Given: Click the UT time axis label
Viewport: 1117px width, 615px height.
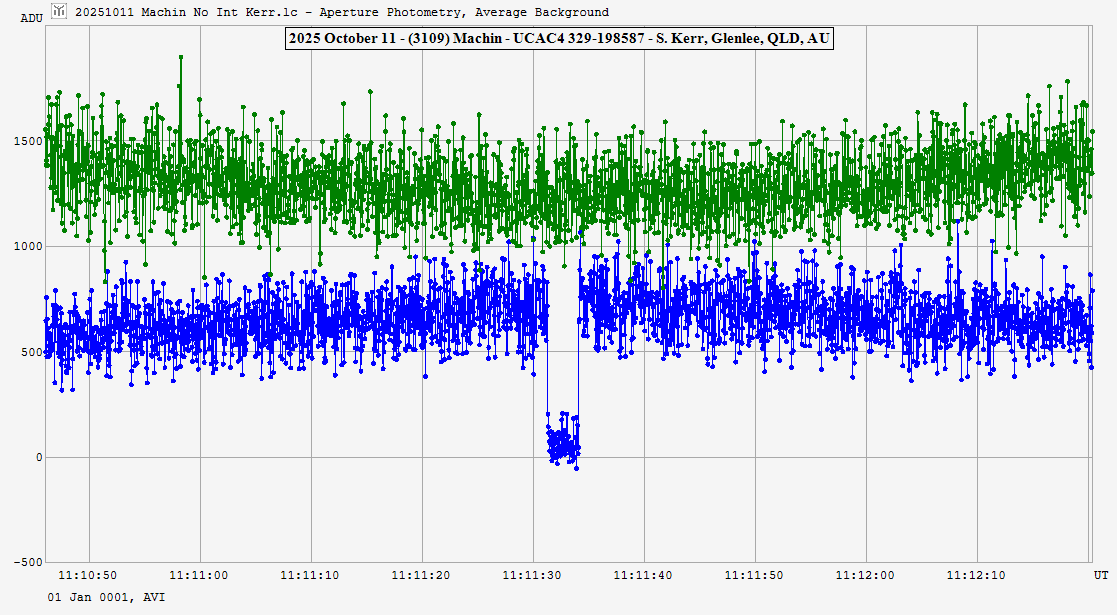Looking at the screenshot, I should click(x=1100, y=575).
